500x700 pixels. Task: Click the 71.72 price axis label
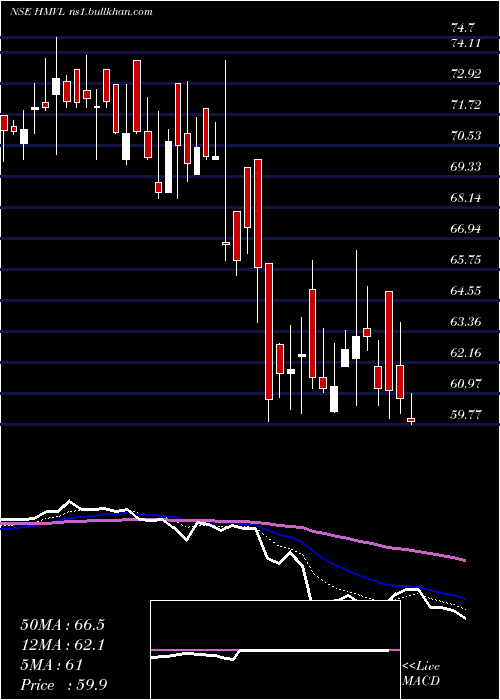coord(466,105)
